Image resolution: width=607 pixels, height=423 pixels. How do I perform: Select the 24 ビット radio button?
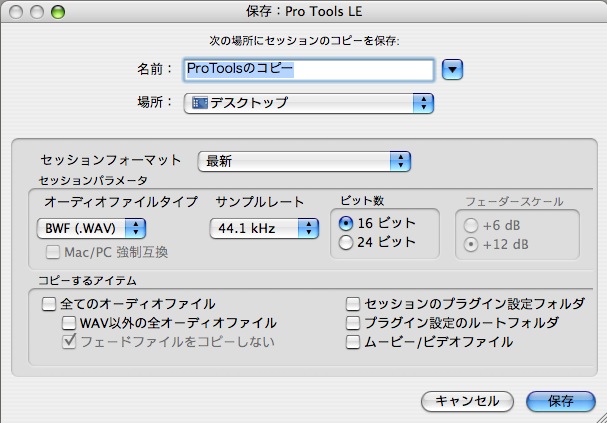pos(347,242)
